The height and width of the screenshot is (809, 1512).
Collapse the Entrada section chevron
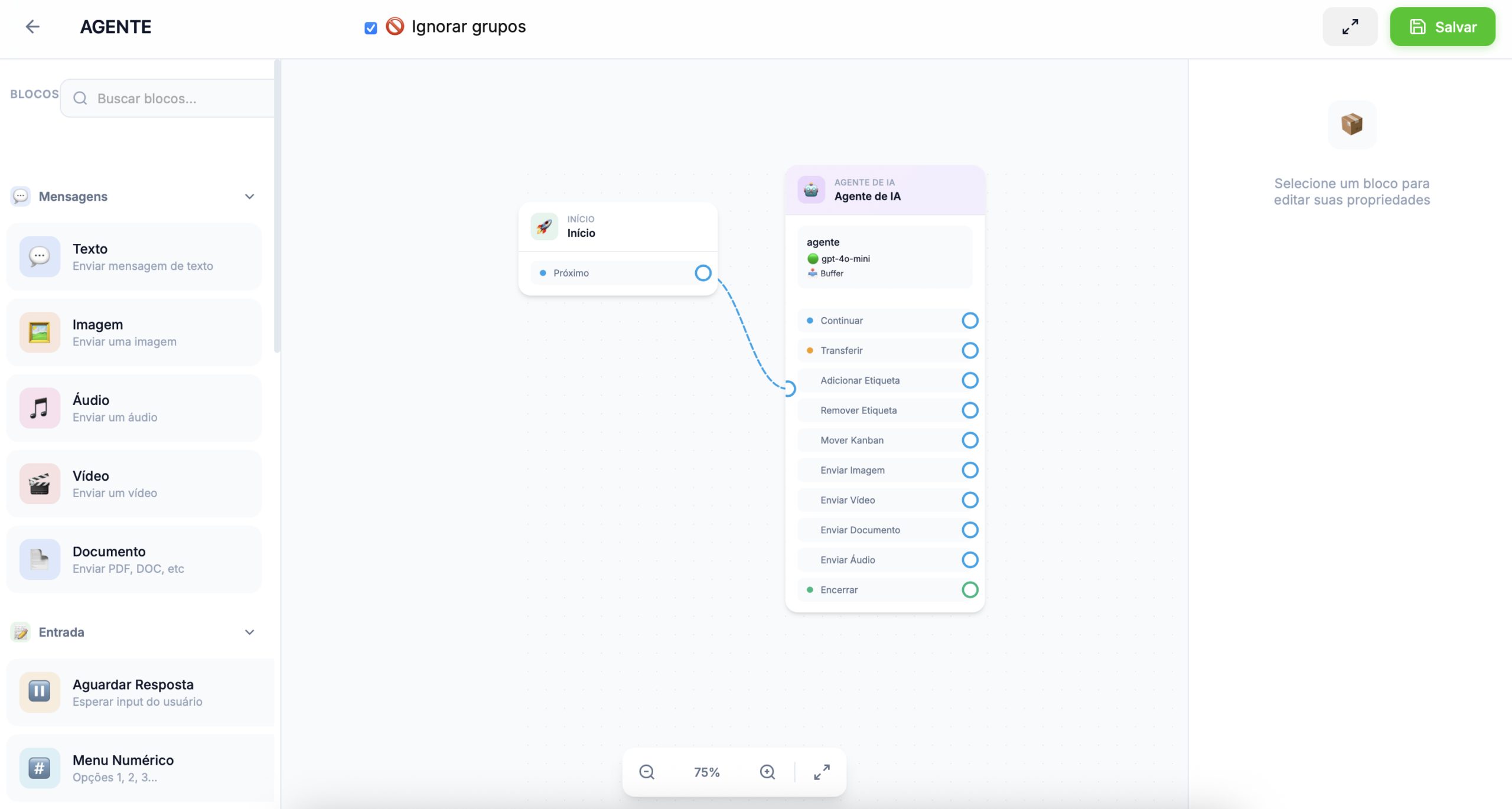249,632
